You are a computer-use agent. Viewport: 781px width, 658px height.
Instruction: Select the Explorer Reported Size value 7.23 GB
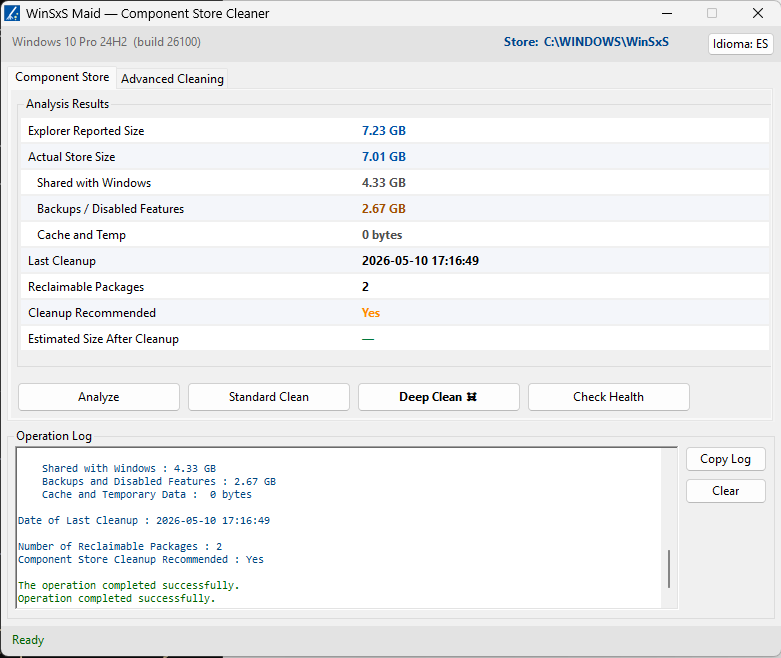pos(384,131)
